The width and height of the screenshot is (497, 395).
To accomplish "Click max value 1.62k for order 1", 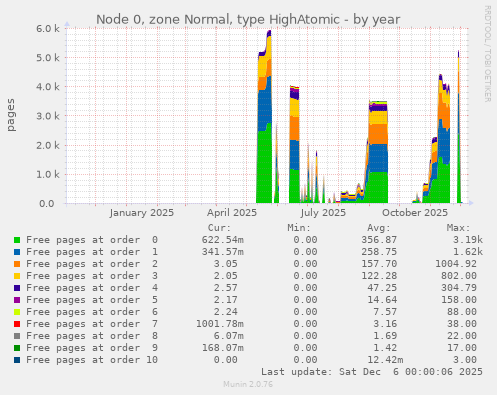I will [468, 252].
